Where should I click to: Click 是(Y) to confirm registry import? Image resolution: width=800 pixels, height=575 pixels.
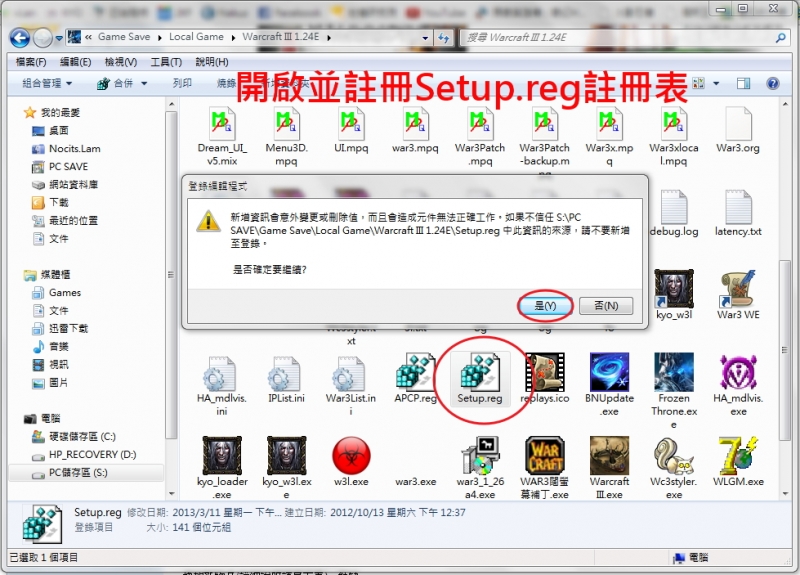[x=545, y=306]
